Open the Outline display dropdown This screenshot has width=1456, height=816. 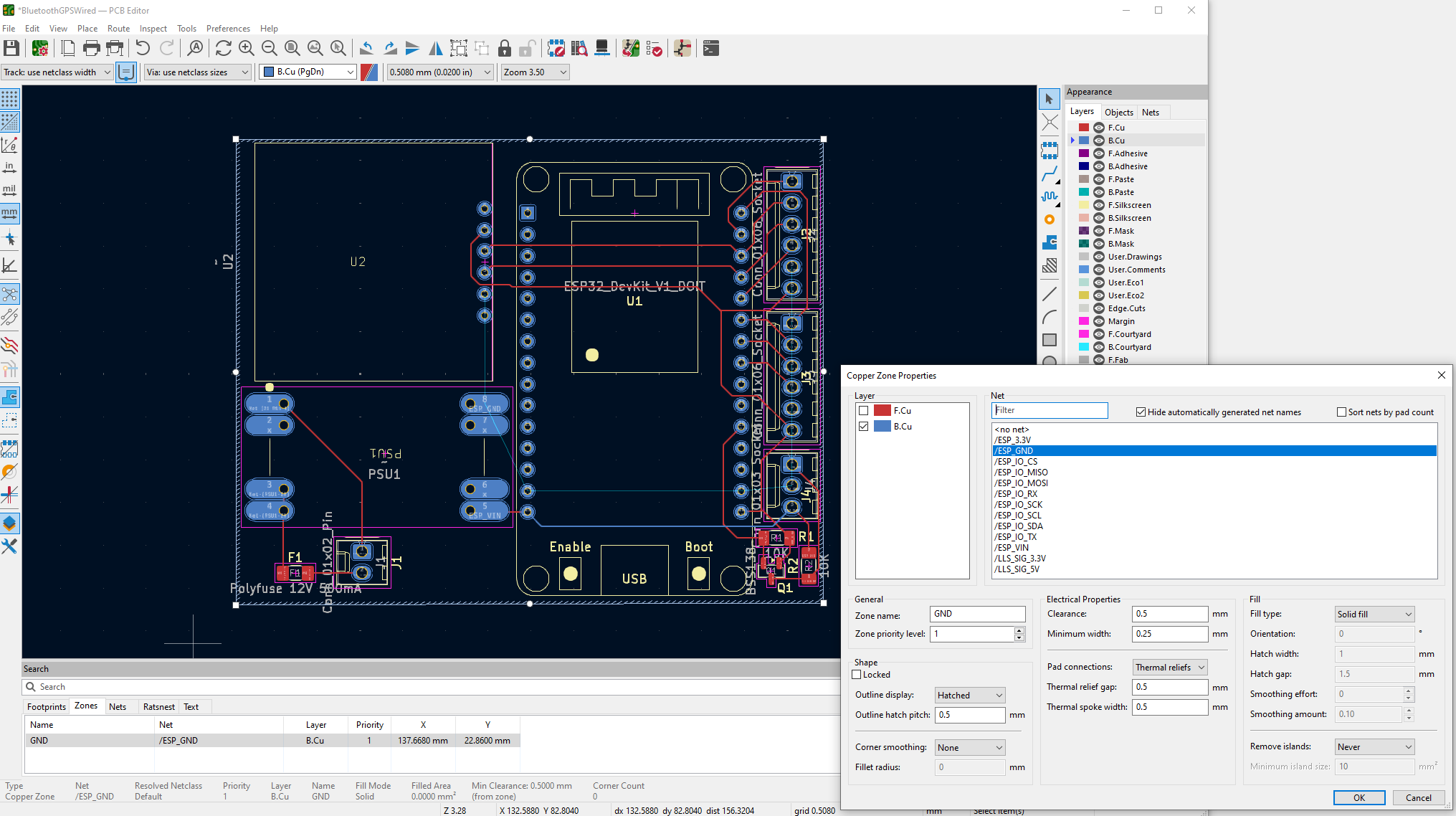coord(970,696)
